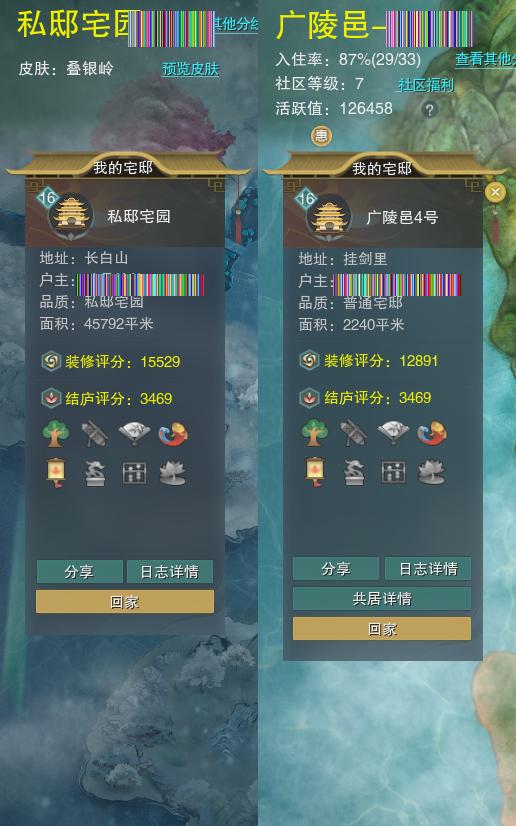516x826 pixels.
Task: Click the bundled scroll icon in 广陵邑4号 panel
Action: (353, 433)
